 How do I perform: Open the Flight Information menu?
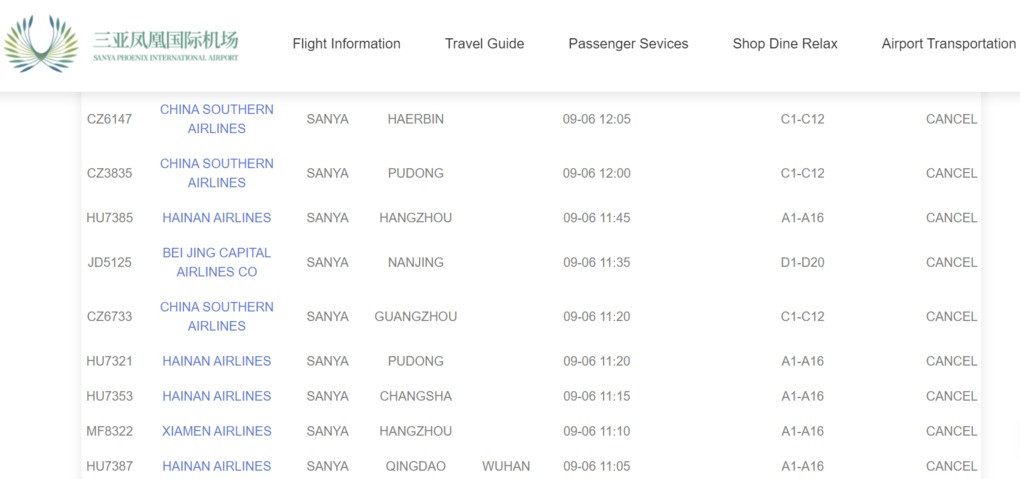pyautogui.click(x=346, y=44)
